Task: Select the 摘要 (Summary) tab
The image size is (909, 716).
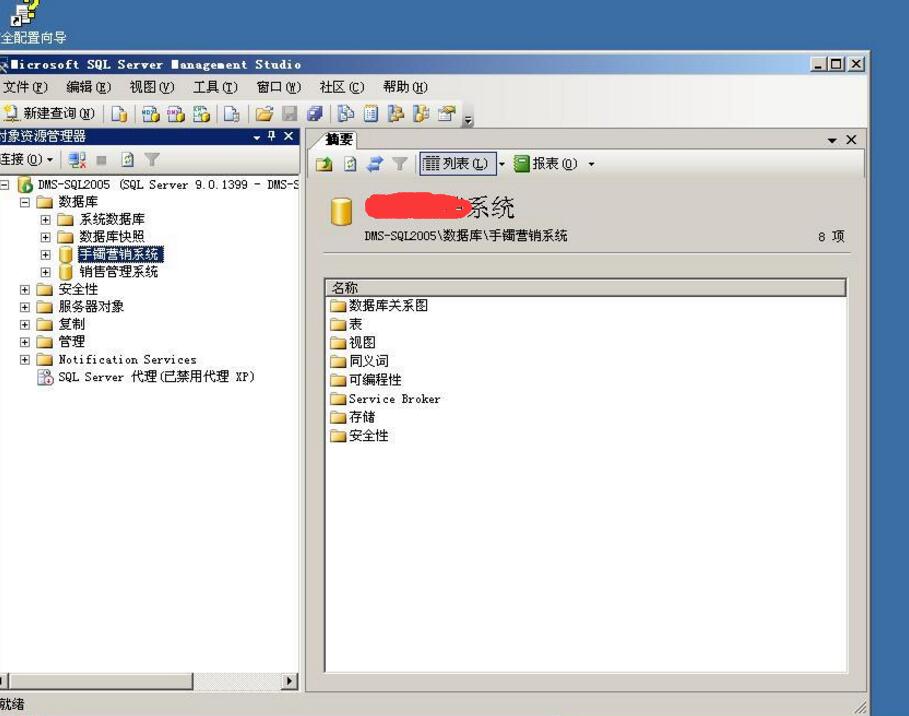Action: pos(339,139)
